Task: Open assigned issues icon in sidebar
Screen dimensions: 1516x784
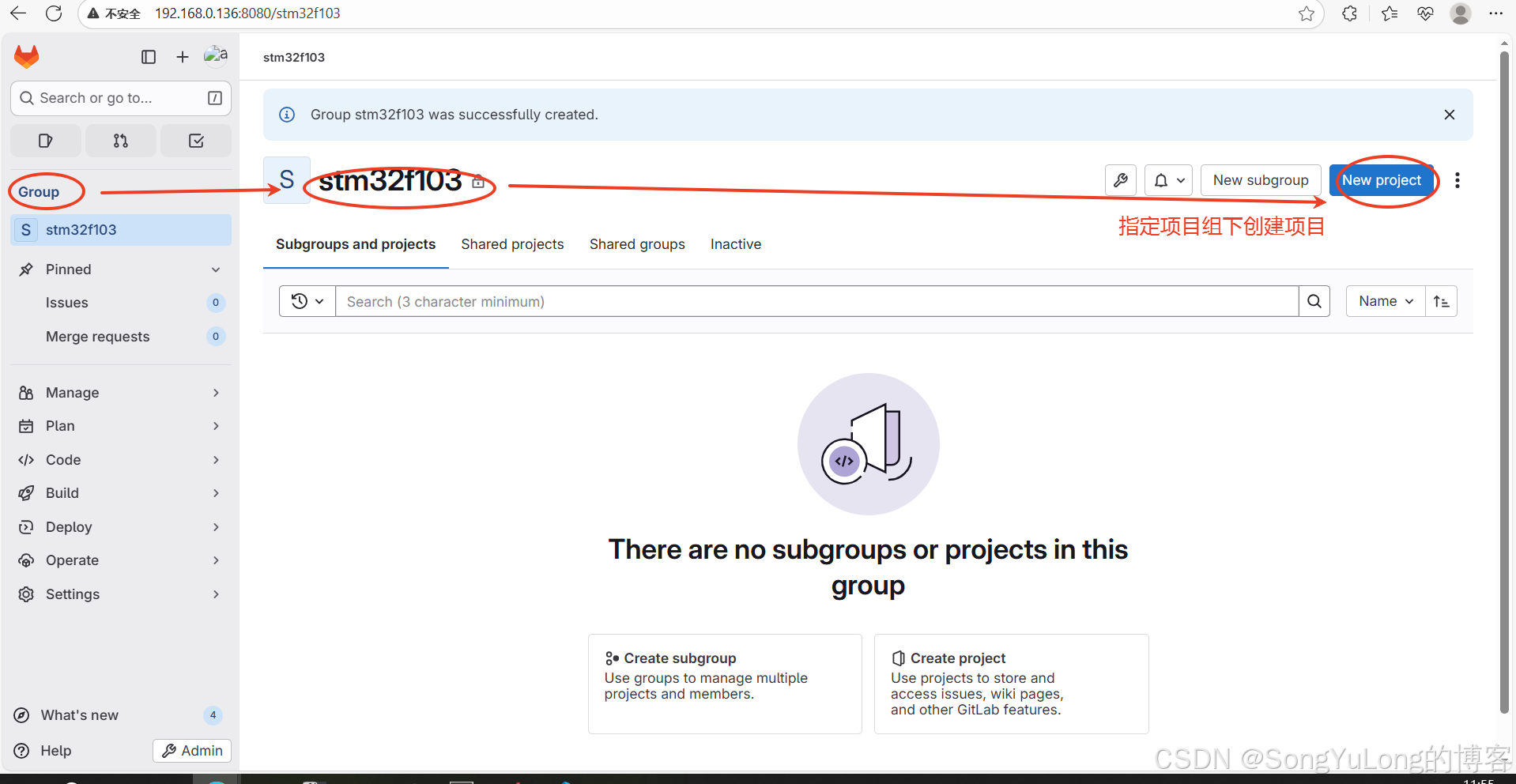Action: [x=46, y=141]
